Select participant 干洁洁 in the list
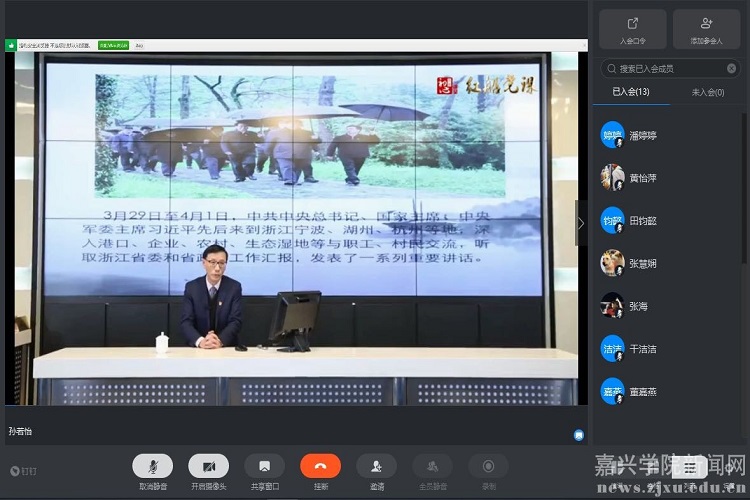 click(643, 349)
